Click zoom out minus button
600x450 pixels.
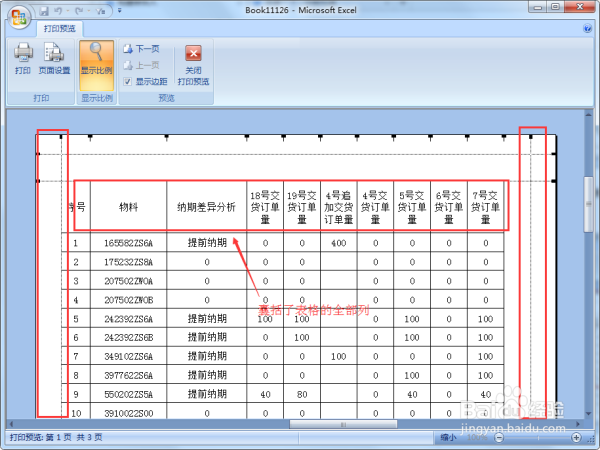[499, 437]
